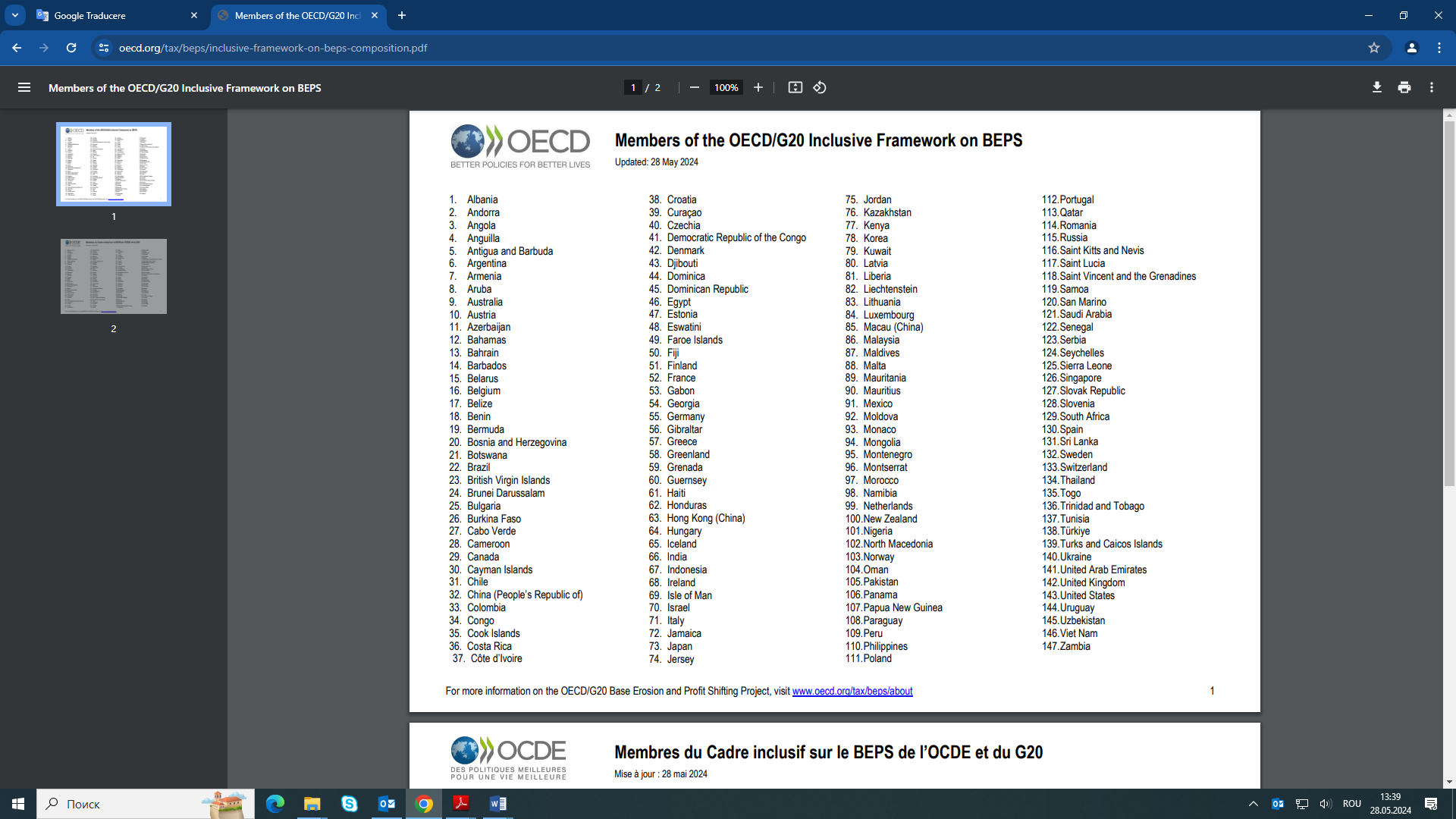Click 'Saint Vincent and the Grenadines' text

tap(1128, 276)
